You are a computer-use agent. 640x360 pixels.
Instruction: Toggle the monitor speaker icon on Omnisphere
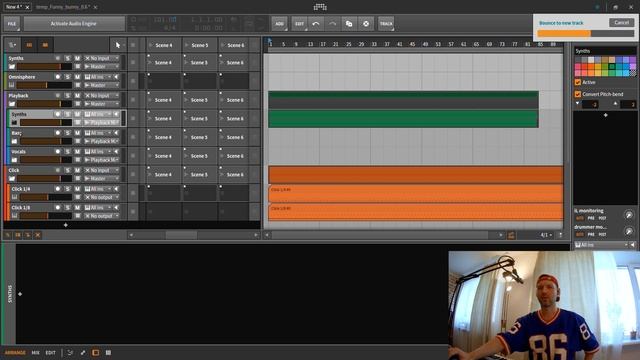click(x=116, y=77)
